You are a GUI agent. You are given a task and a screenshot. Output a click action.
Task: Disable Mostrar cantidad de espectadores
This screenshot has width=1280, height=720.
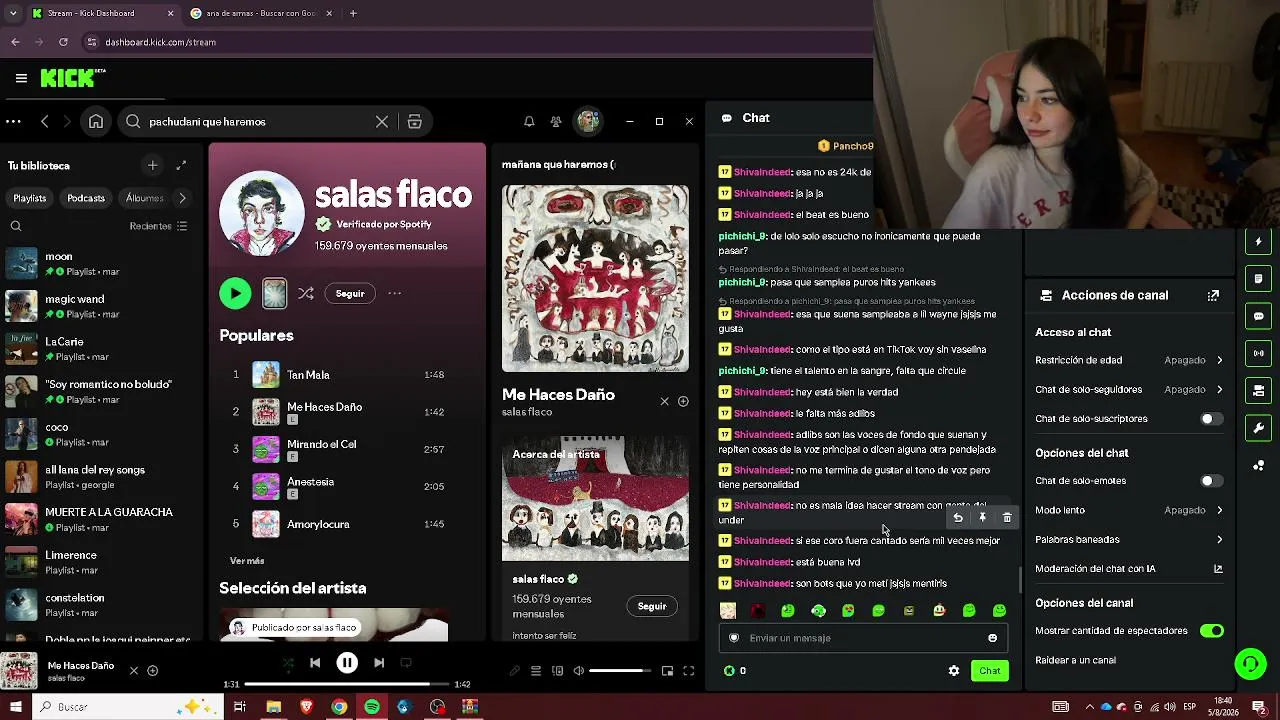tap(1211, 631)
